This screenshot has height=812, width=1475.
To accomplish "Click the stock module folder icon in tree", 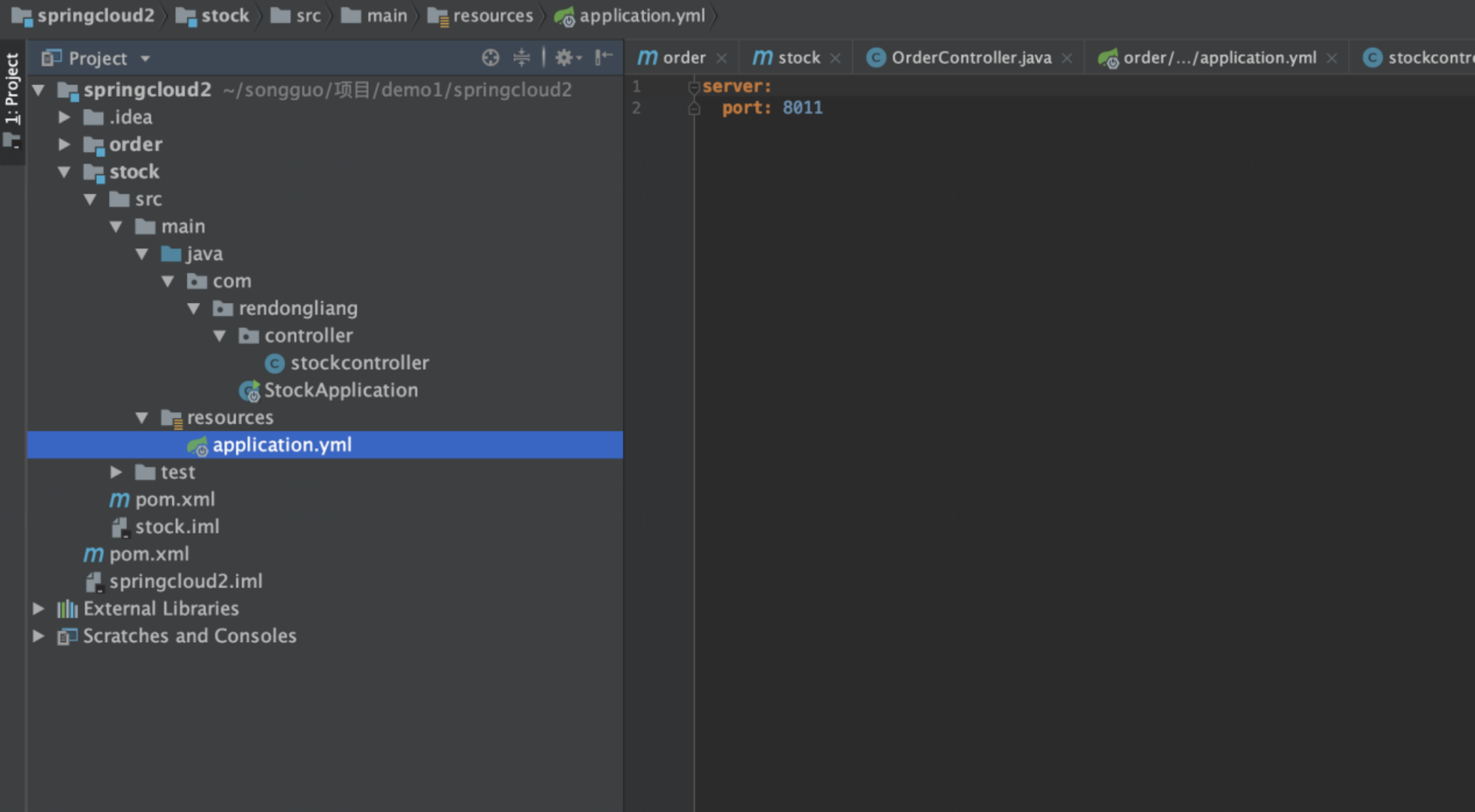I will tap(94, 173).
